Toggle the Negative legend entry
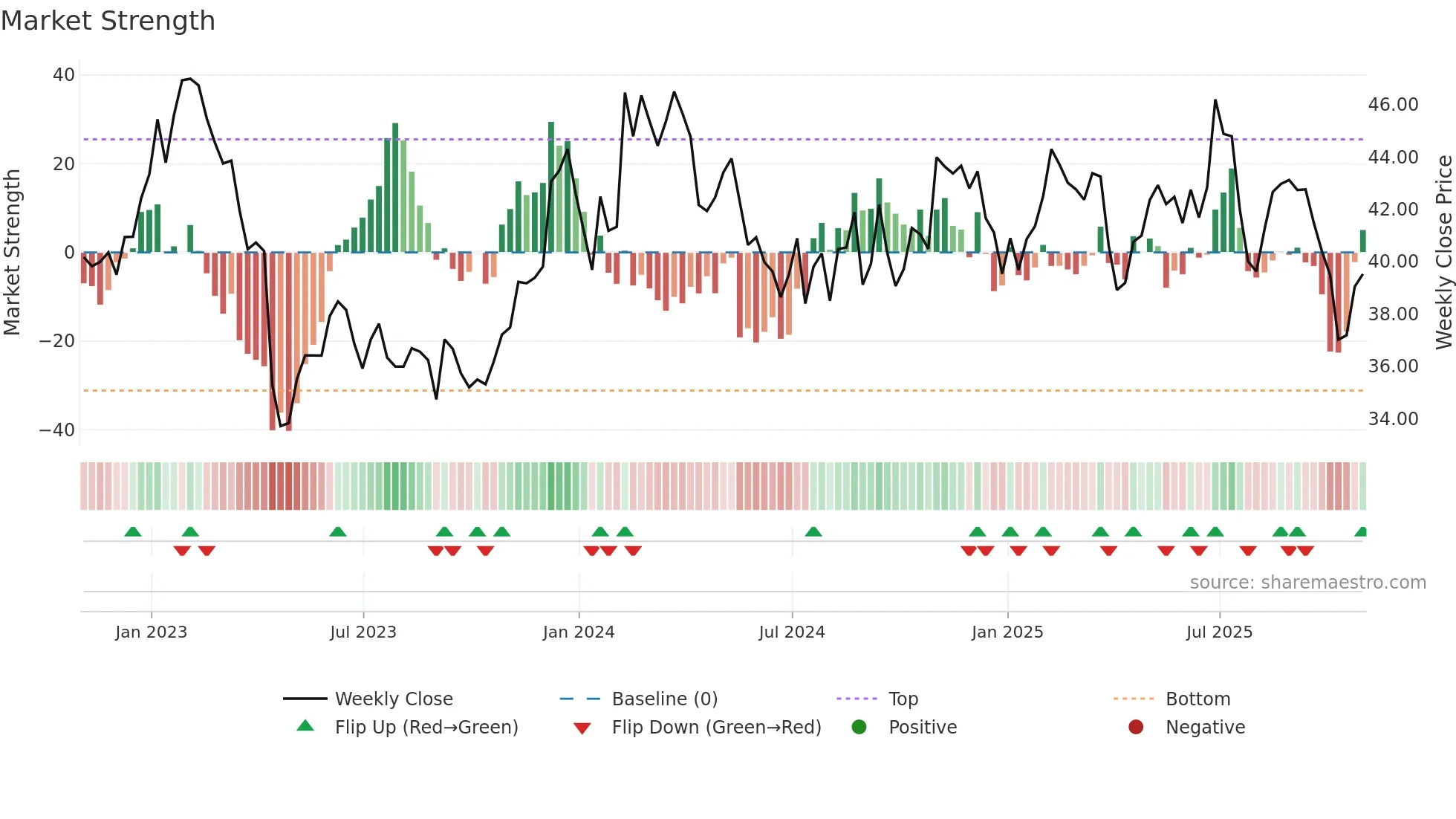The image size is (1456, 819). tap(1186, 727)
